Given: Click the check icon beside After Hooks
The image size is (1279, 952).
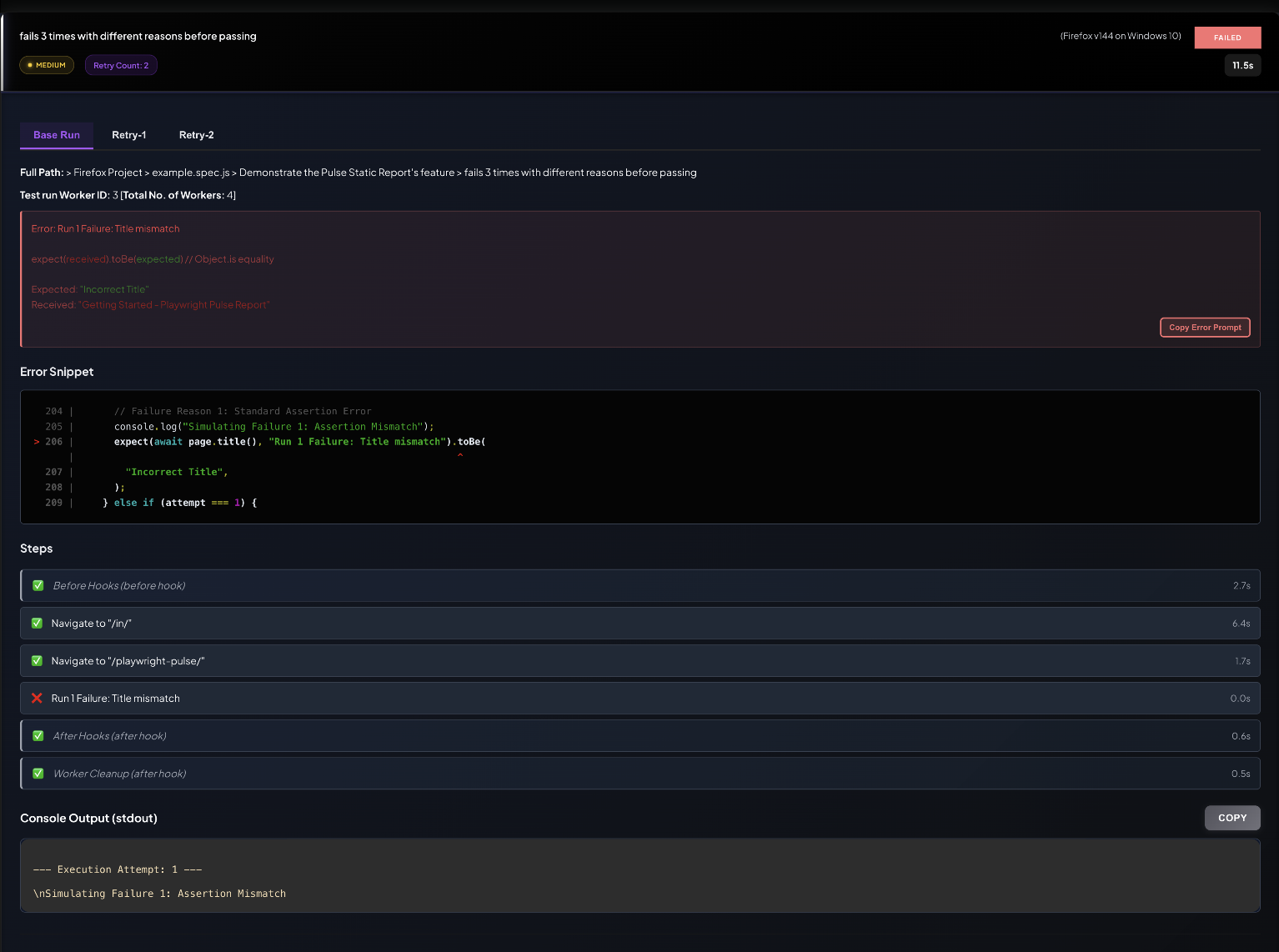Looking at the screenshot, I should click(38, 735).
